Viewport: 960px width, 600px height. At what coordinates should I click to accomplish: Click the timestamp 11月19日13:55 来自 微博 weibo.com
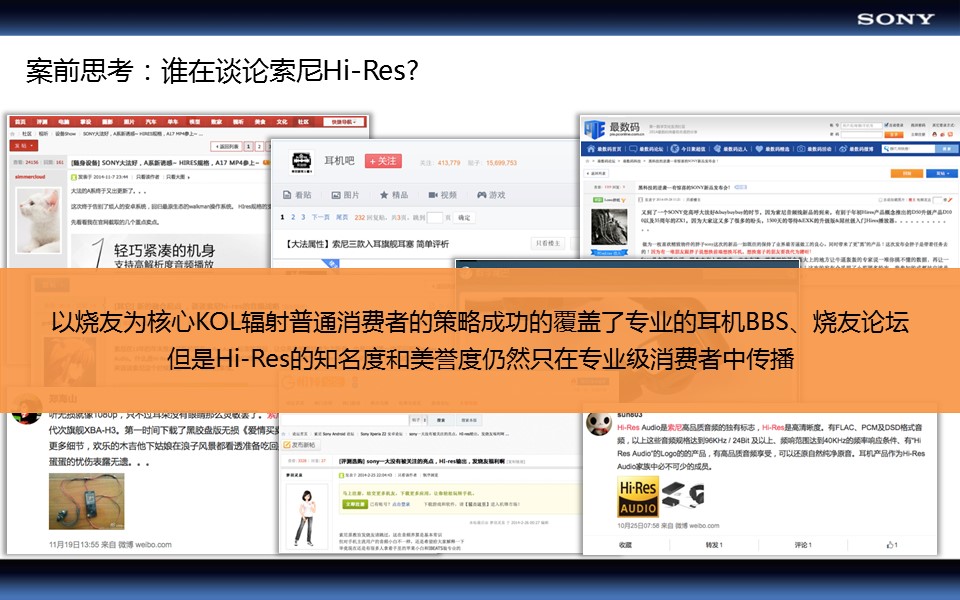click(x=110, y=544)
